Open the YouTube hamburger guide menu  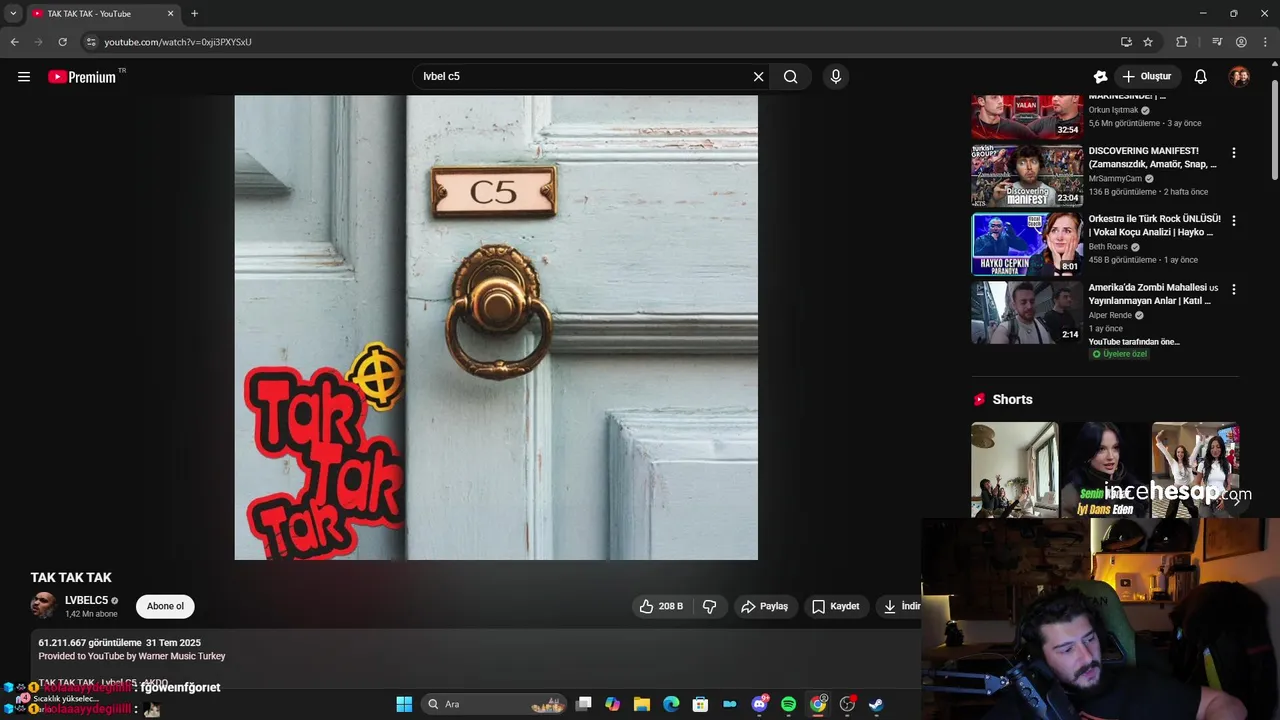click(x=24, y=77)
